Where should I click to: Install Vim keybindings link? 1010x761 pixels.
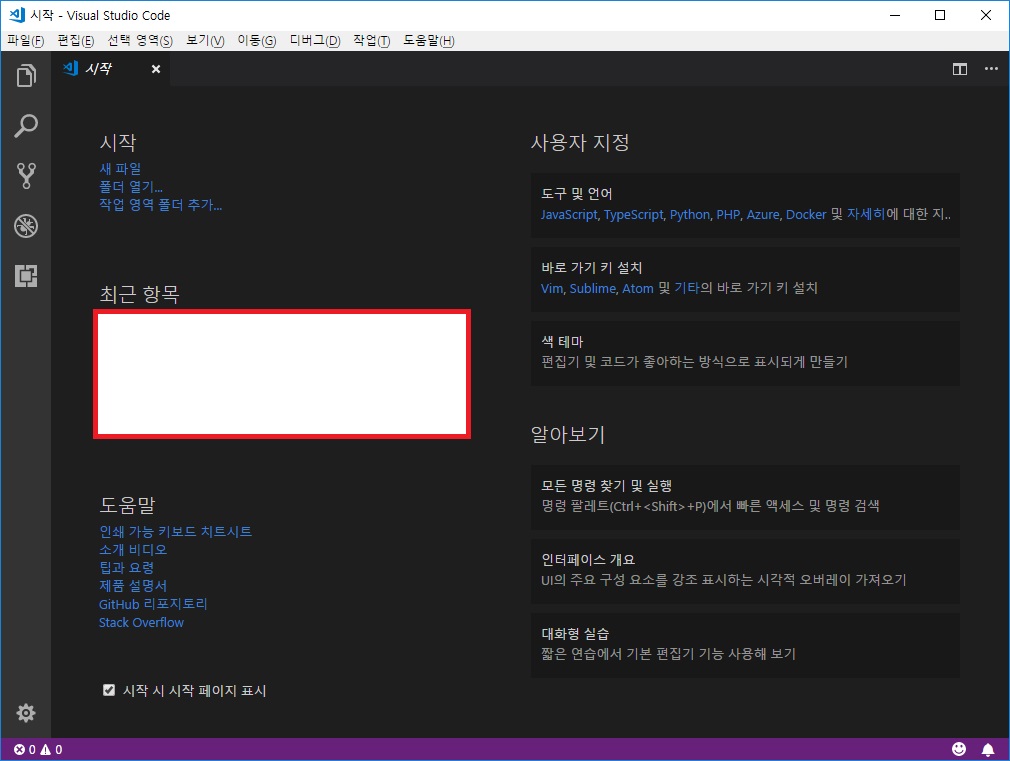click(552, 289)
